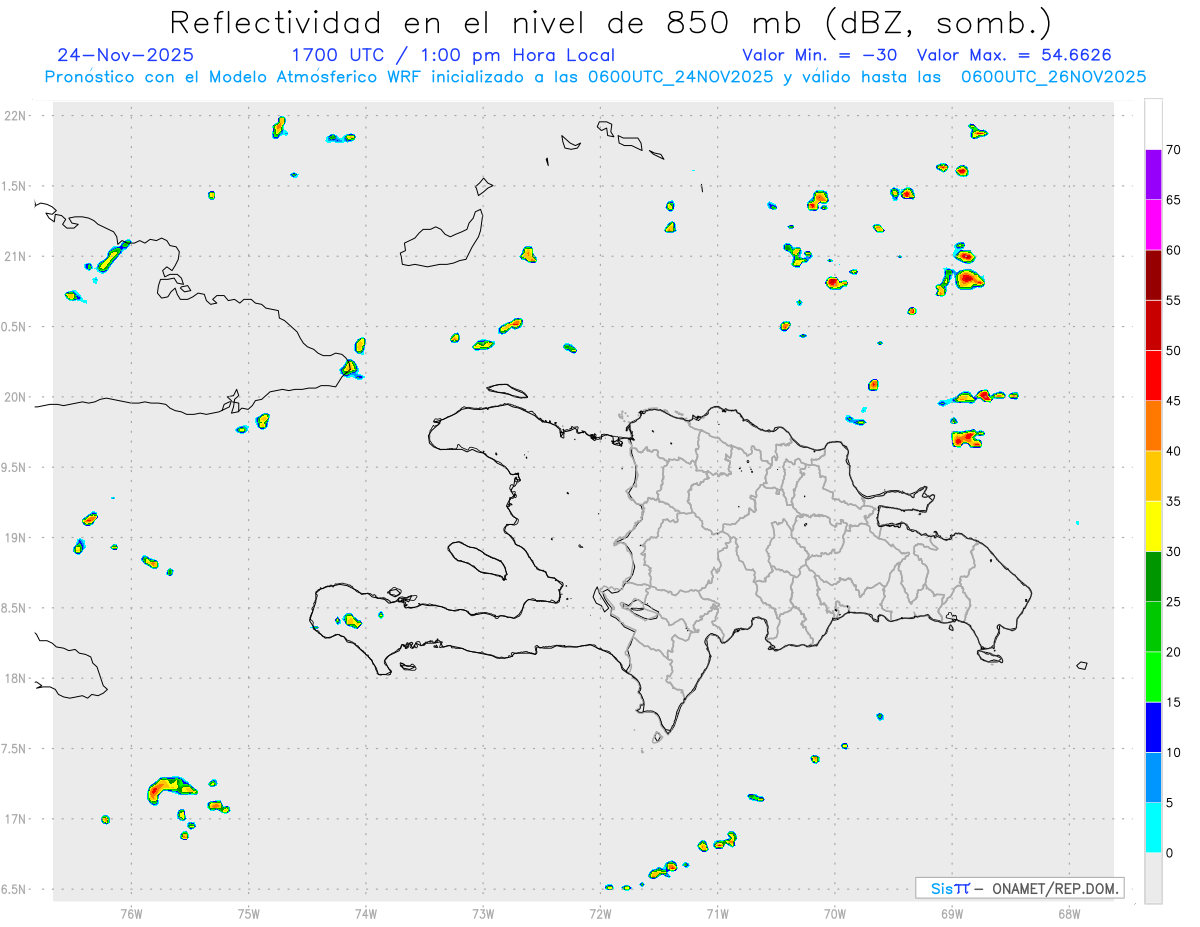Pick the dark green 25-30 dBZ band

(1153, 577)
